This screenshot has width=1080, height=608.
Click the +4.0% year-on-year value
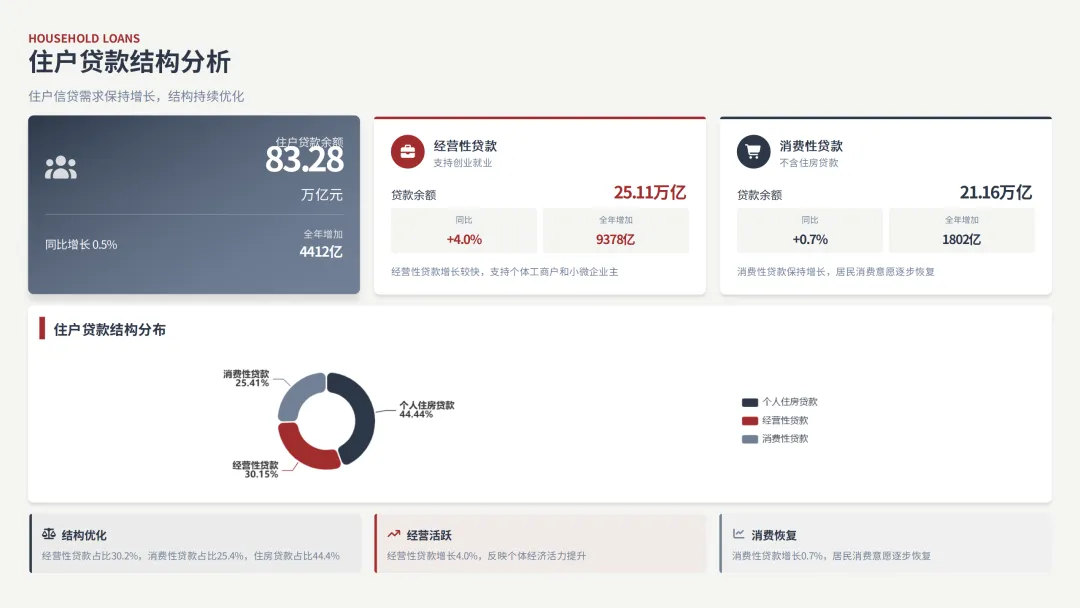point(464,240)
